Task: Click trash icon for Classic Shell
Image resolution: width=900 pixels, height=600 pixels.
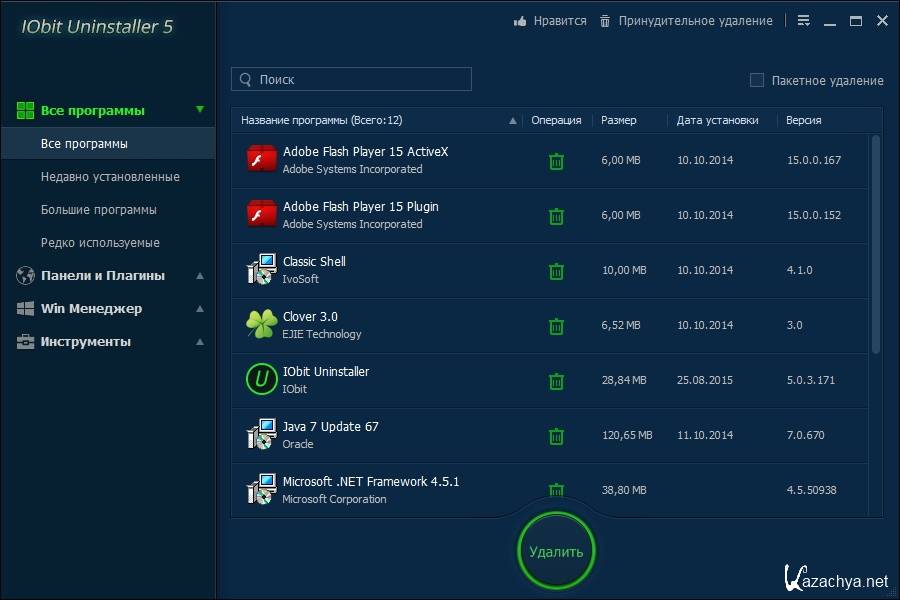Action: pyautogui.click(x=556, y=271)
